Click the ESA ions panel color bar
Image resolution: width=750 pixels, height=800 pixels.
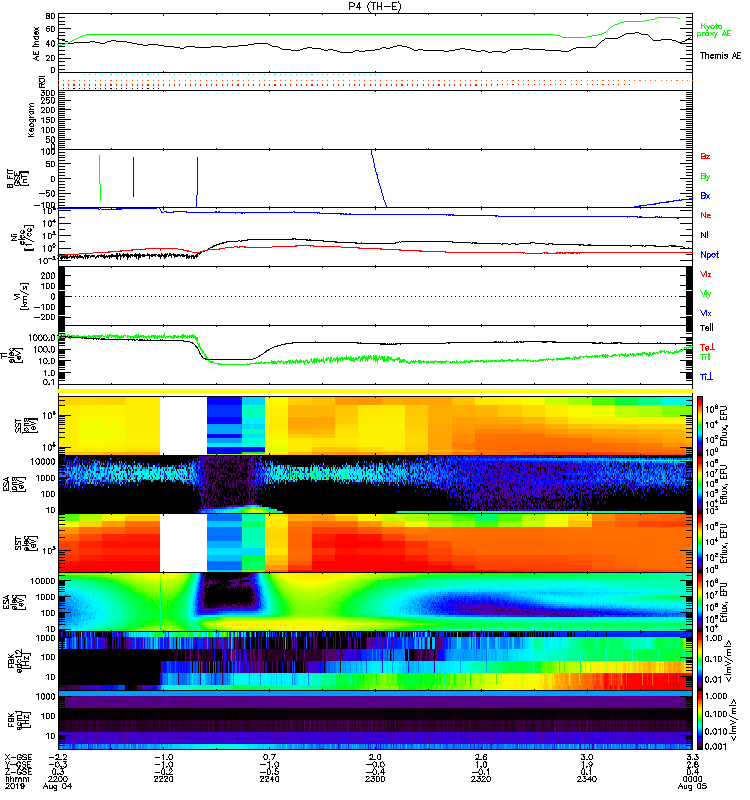[699, 484]
